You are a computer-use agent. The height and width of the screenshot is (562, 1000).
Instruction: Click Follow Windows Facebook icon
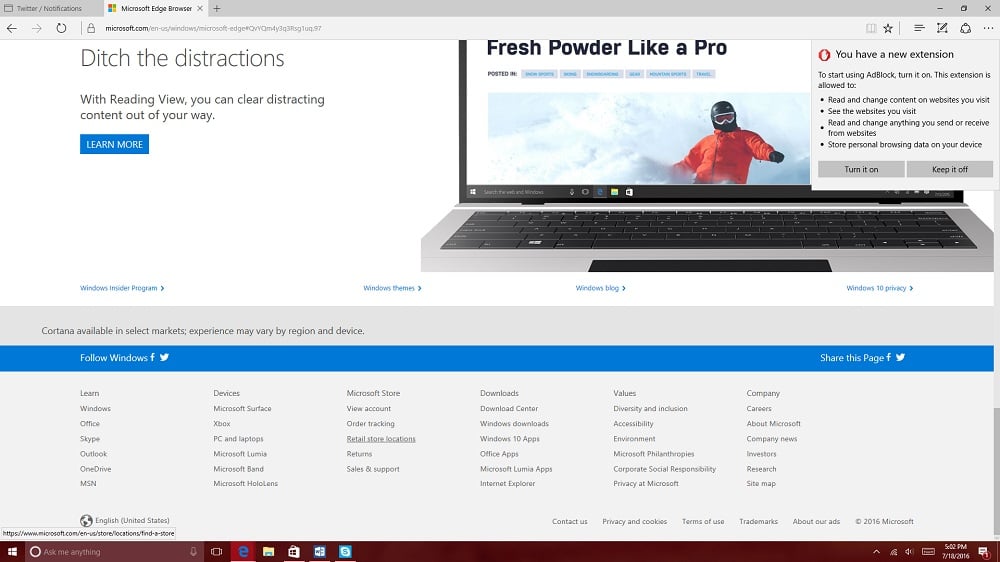152,357
